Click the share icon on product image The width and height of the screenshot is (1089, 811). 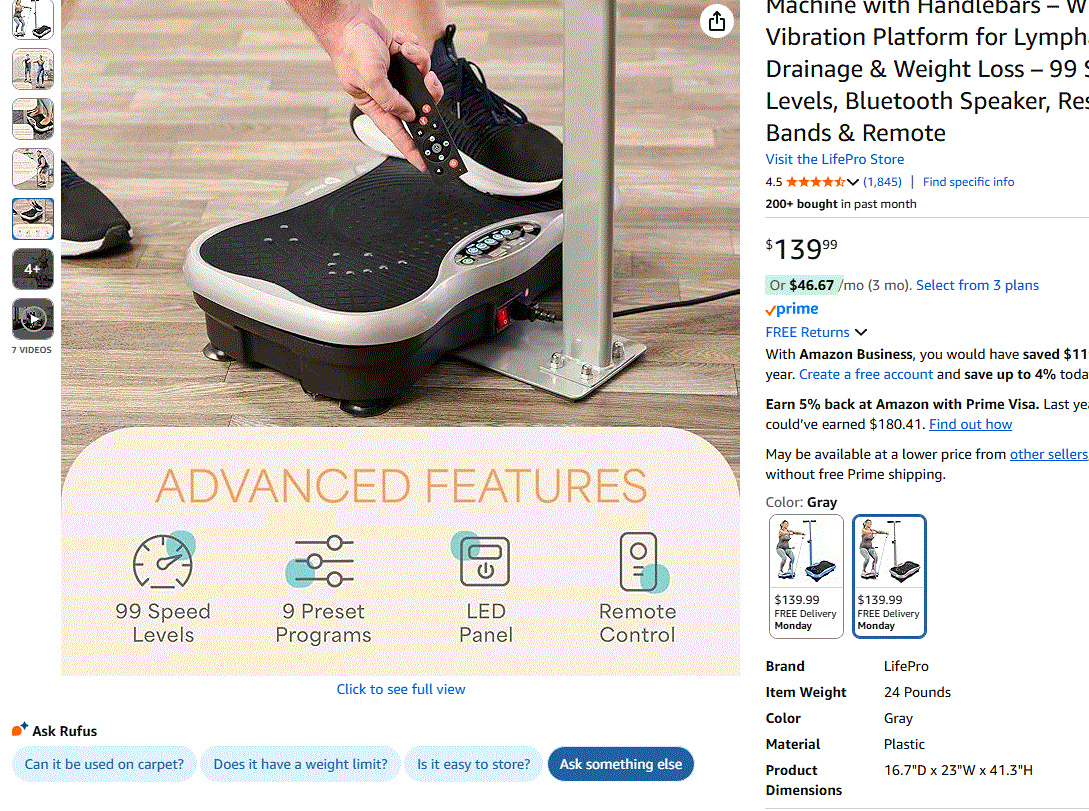coord(717,22)
